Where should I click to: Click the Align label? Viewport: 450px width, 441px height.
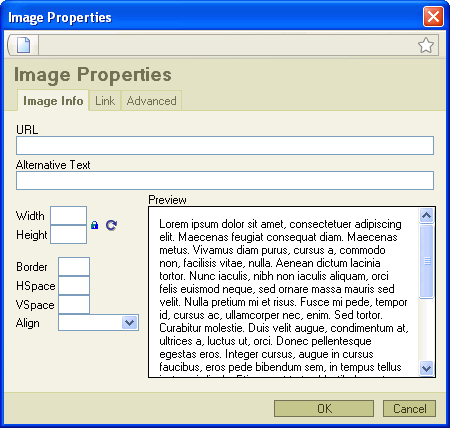pos(28,323)
